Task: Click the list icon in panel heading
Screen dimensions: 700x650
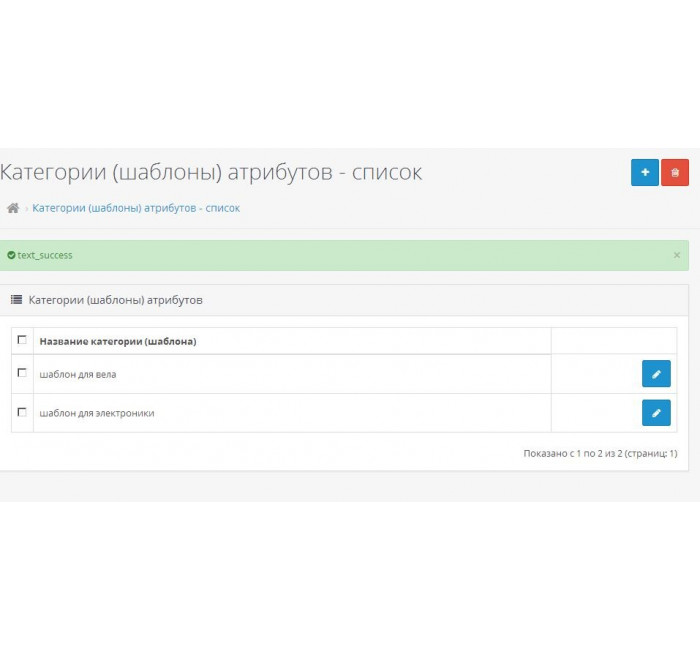Action: [17, 300]
